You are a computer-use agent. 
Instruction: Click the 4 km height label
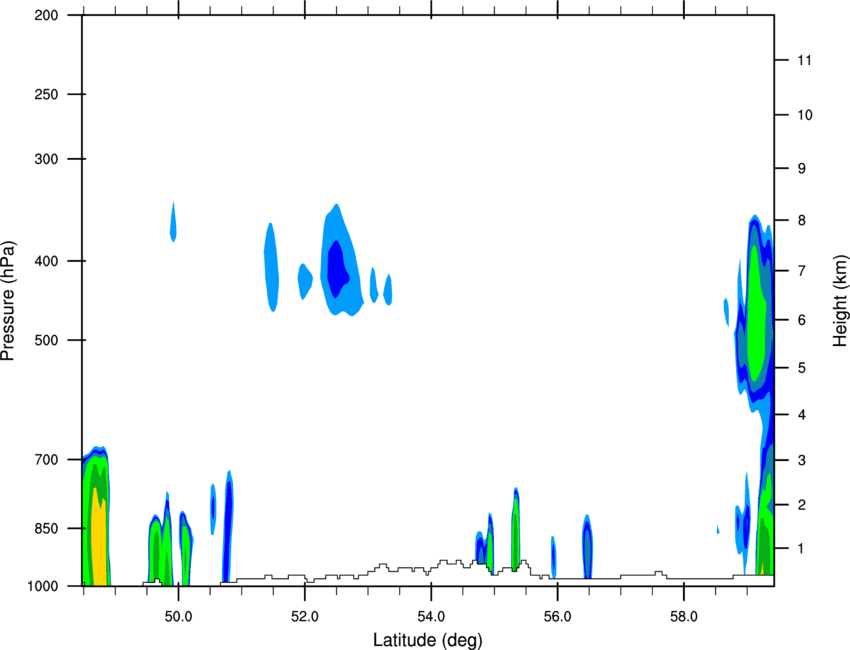click(802, 415)
